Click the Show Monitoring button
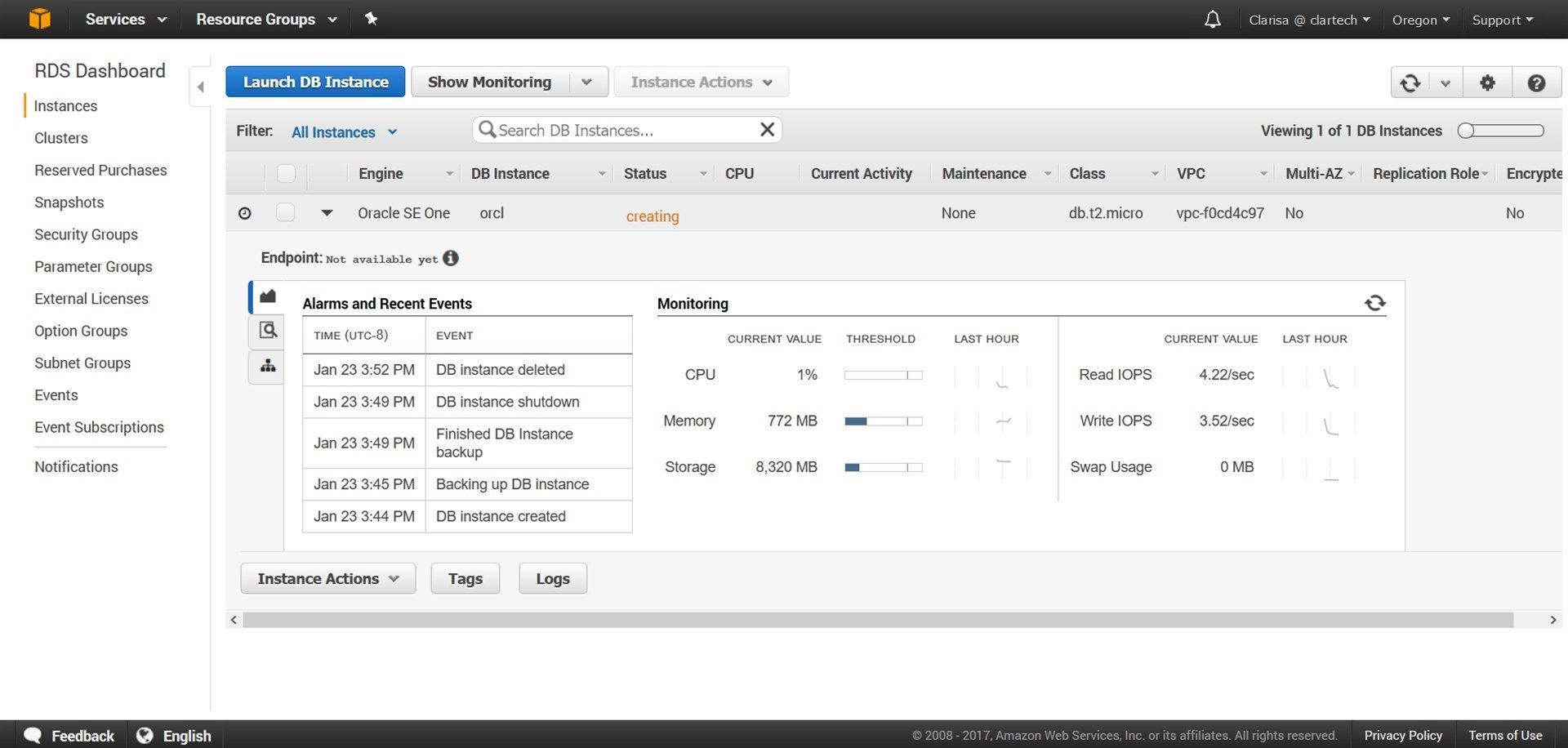 tap(489, 82)
